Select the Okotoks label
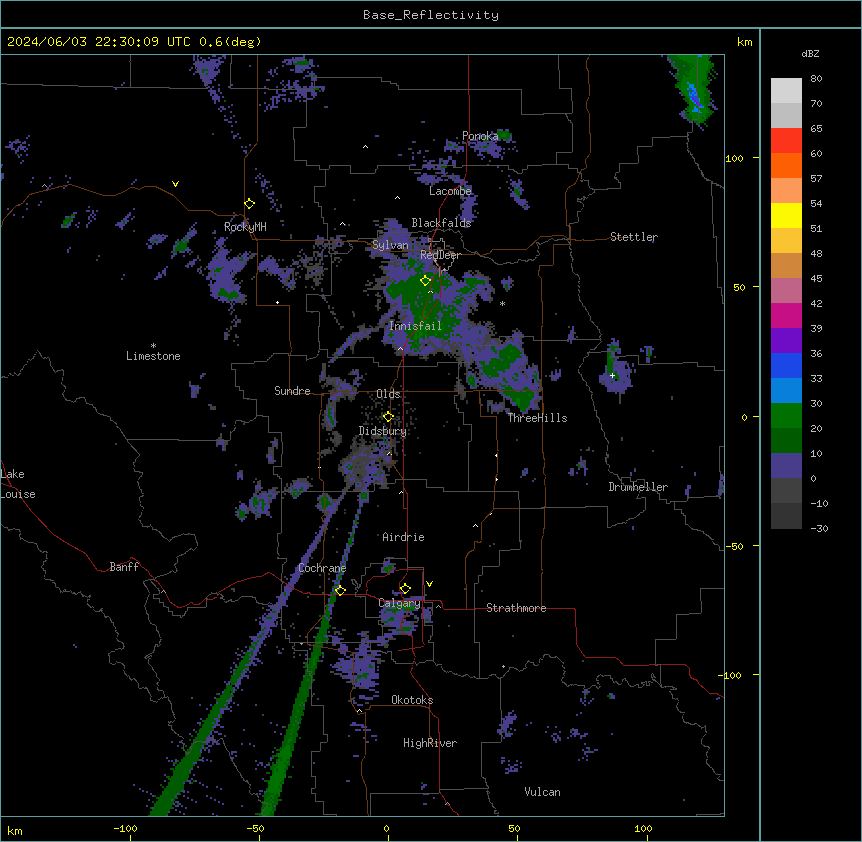This screenshot has height=842, width=862. pos(412,700)
